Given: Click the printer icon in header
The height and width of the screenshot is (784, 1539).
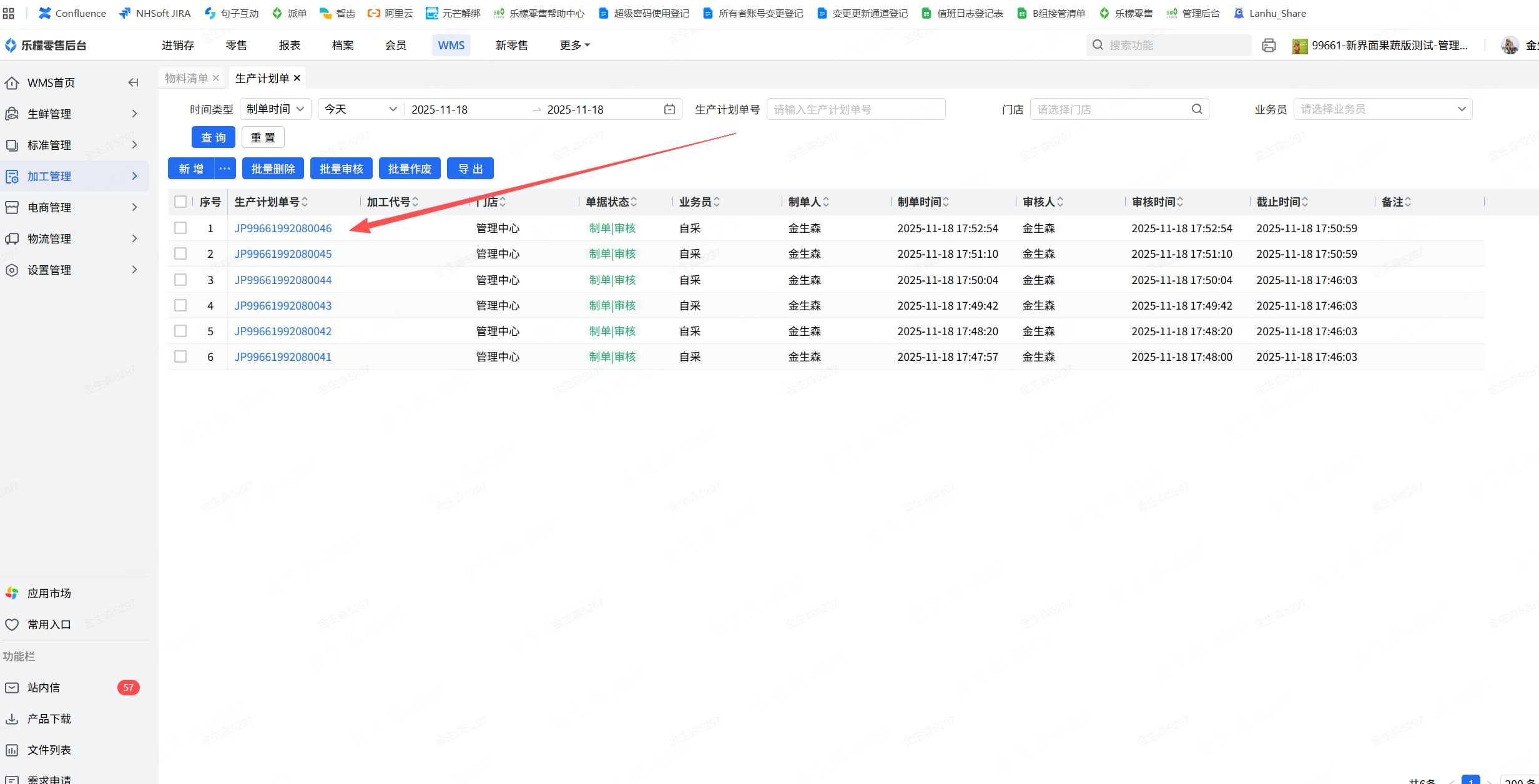Looking at the screenshot, I should (x=1268, y=46).
